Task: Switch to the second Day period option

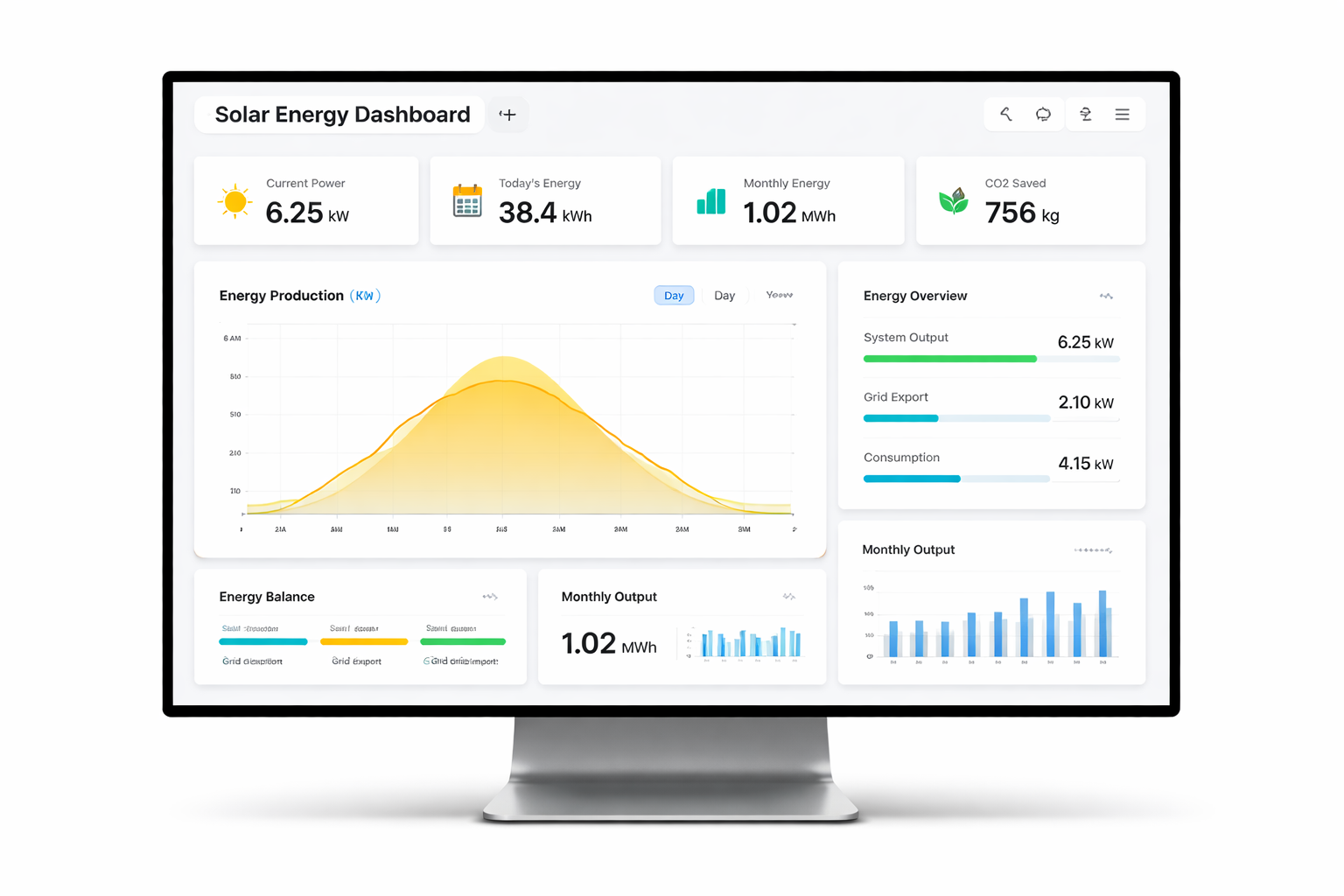Action: [x=724, y=295]
